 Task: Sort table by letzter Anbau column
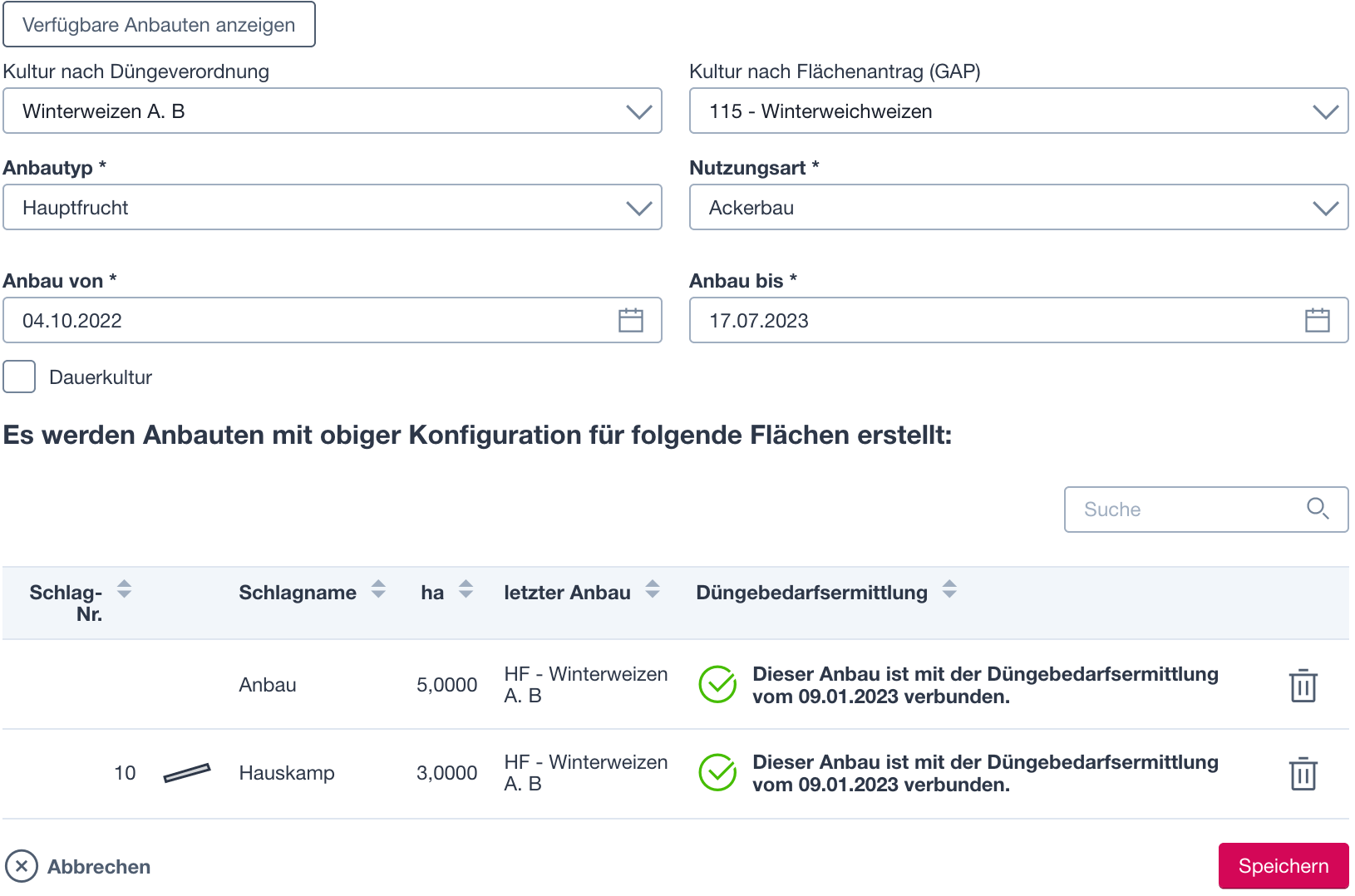(x=653, y=589)
